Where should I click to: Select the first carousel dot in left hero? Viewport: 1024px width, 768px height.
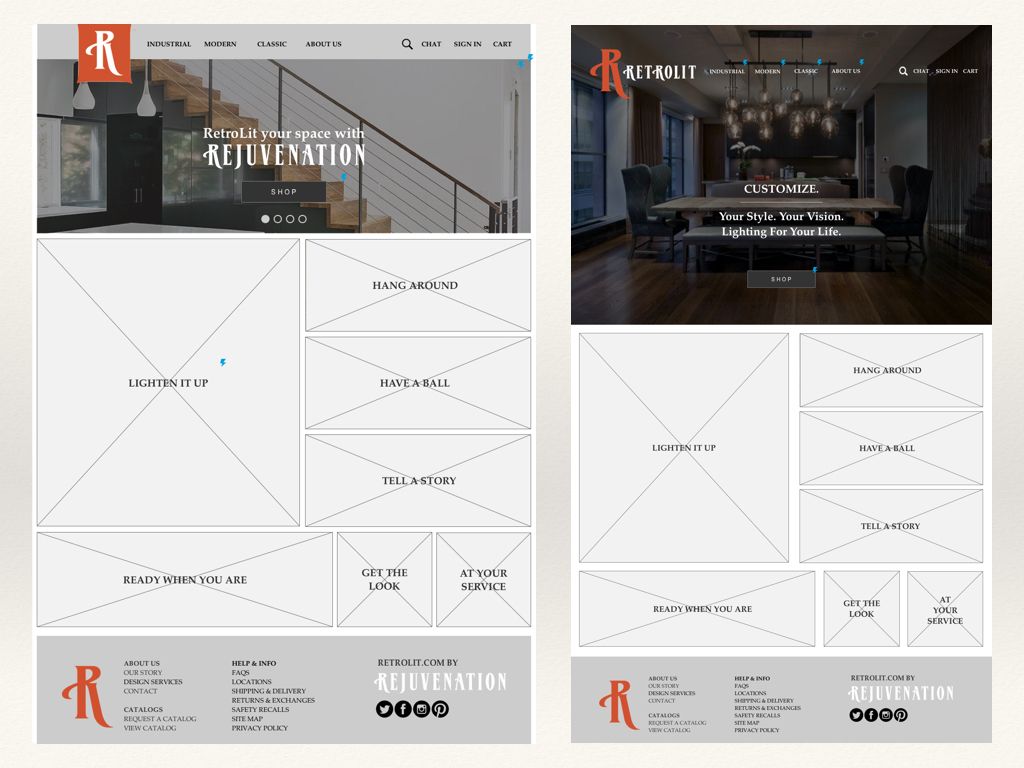pyautogui.click(x=265, y=219)
